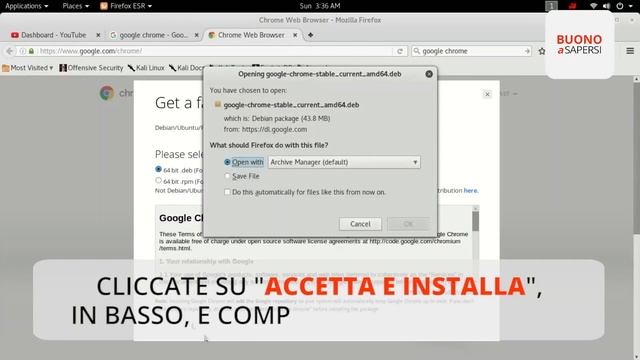Open the power icon system menu

coord(620,6)
